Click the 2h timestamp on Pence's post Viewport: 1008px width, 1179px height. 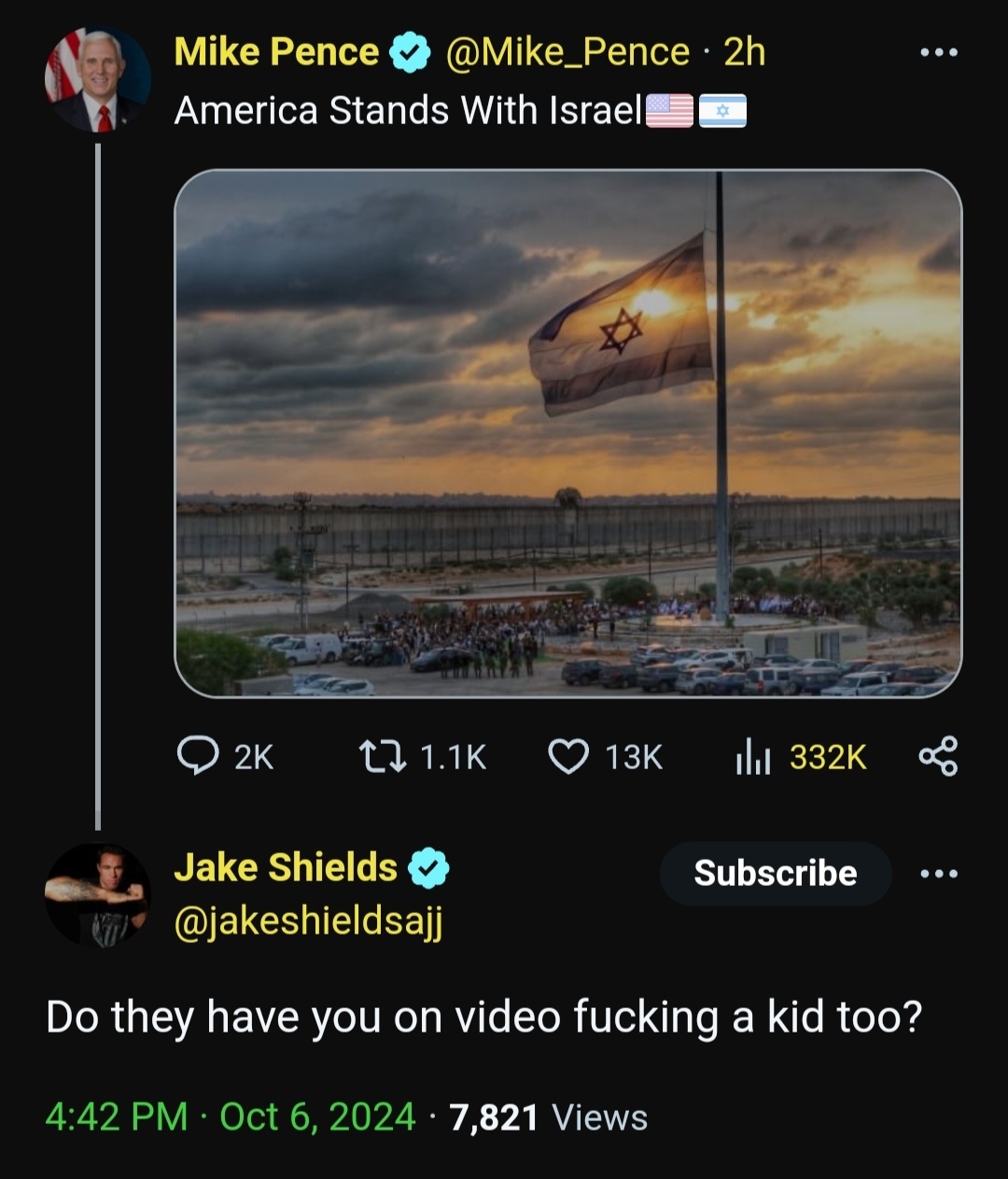pyautogui.click(x=744, y=52)
